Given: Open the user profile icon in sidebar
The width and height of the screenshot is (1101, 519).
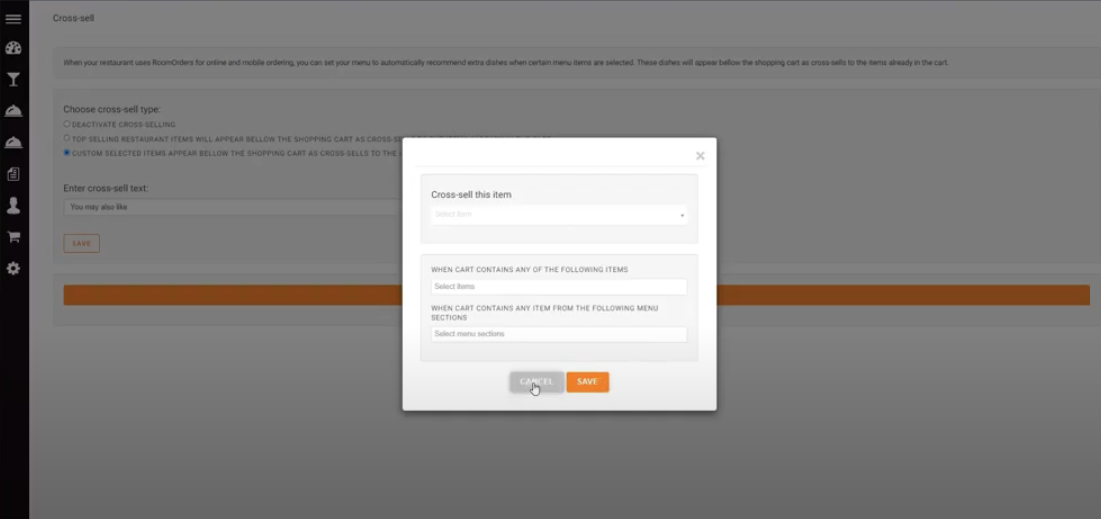Looking at the screenshot, I should click(x=13, y=205).
